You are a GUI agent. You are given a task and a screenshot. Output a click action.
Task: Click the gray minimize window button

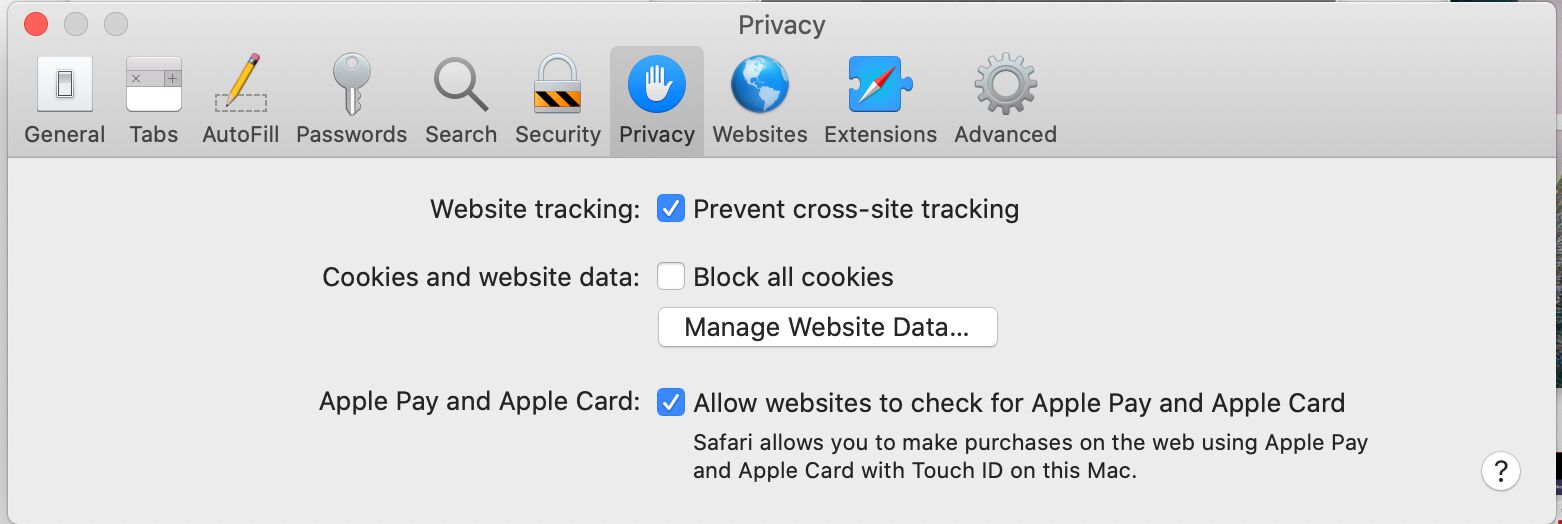point(76,24)
